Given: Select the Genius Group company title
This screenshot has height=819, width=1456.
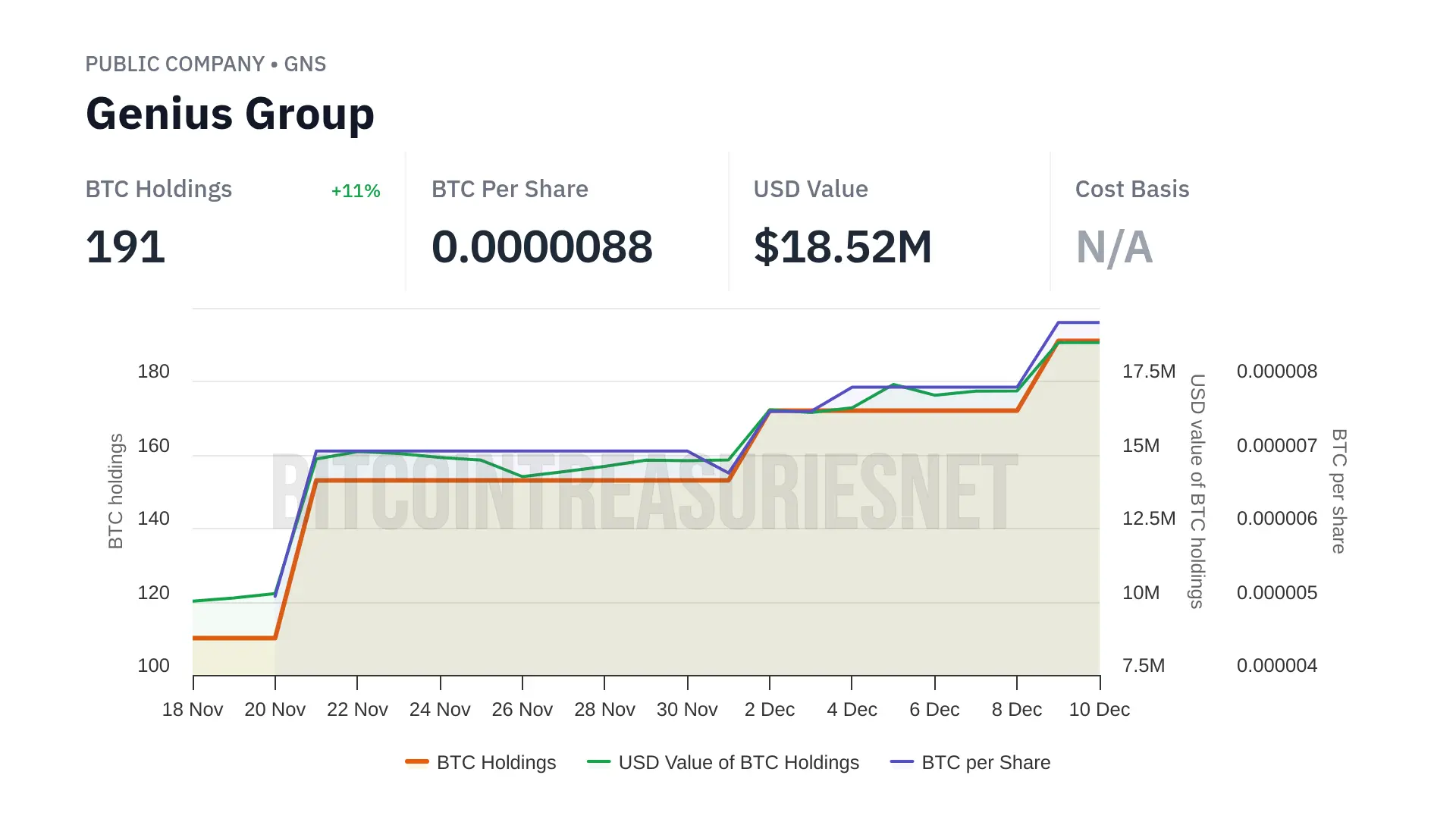Looking at the screenshot, I should tap(230, 114).
